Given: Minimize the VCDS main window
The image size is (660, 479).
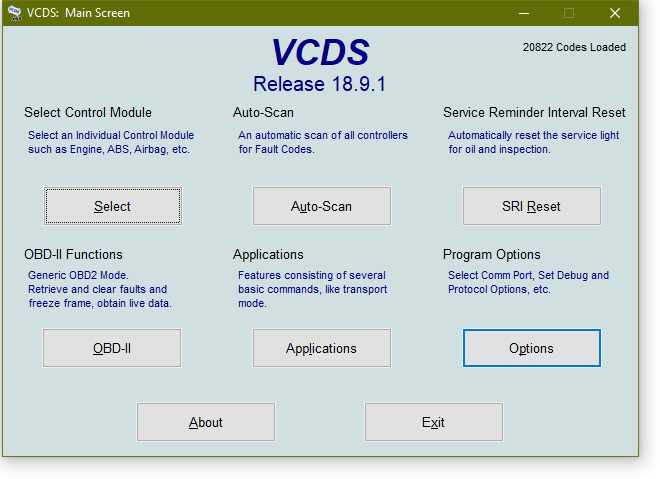Looking at the screenshot, I should (524, 13).
